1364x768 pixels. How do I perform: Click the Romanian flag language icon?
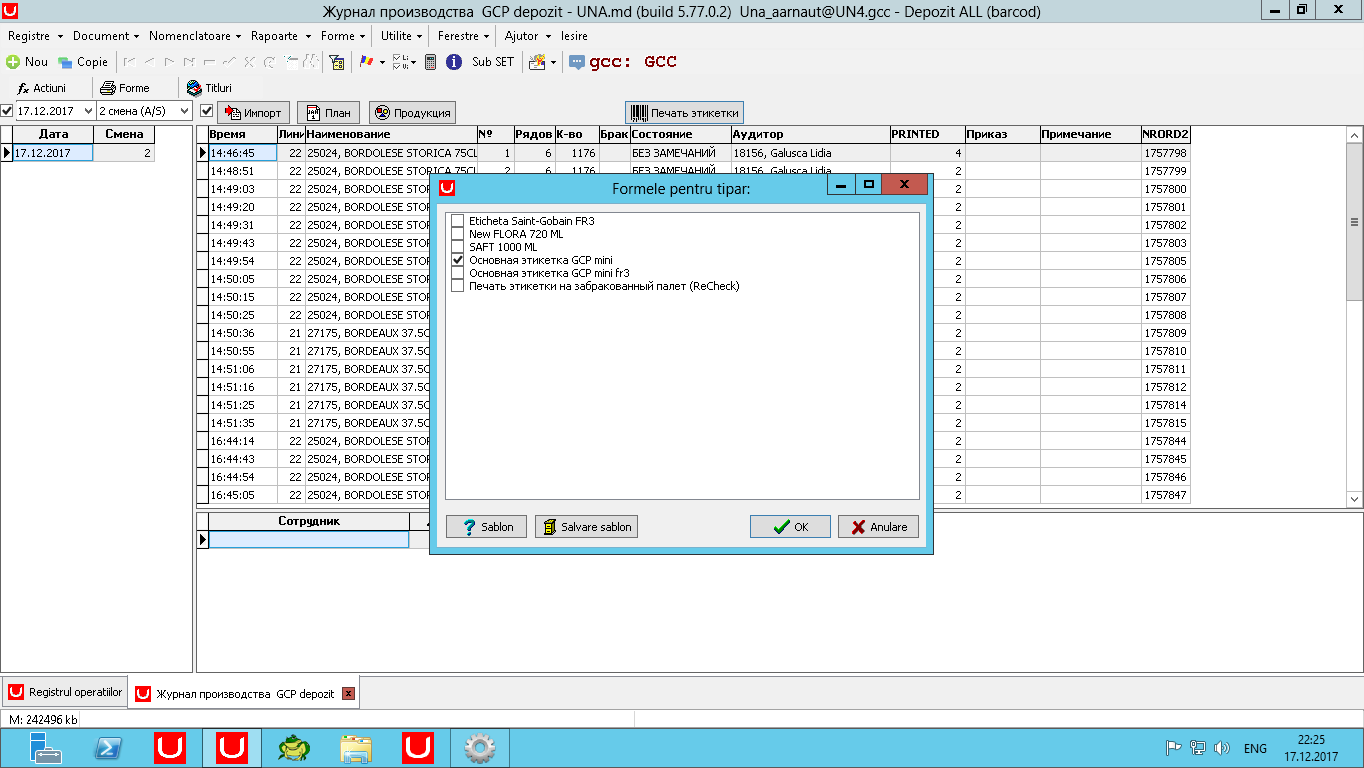[368, 62]
